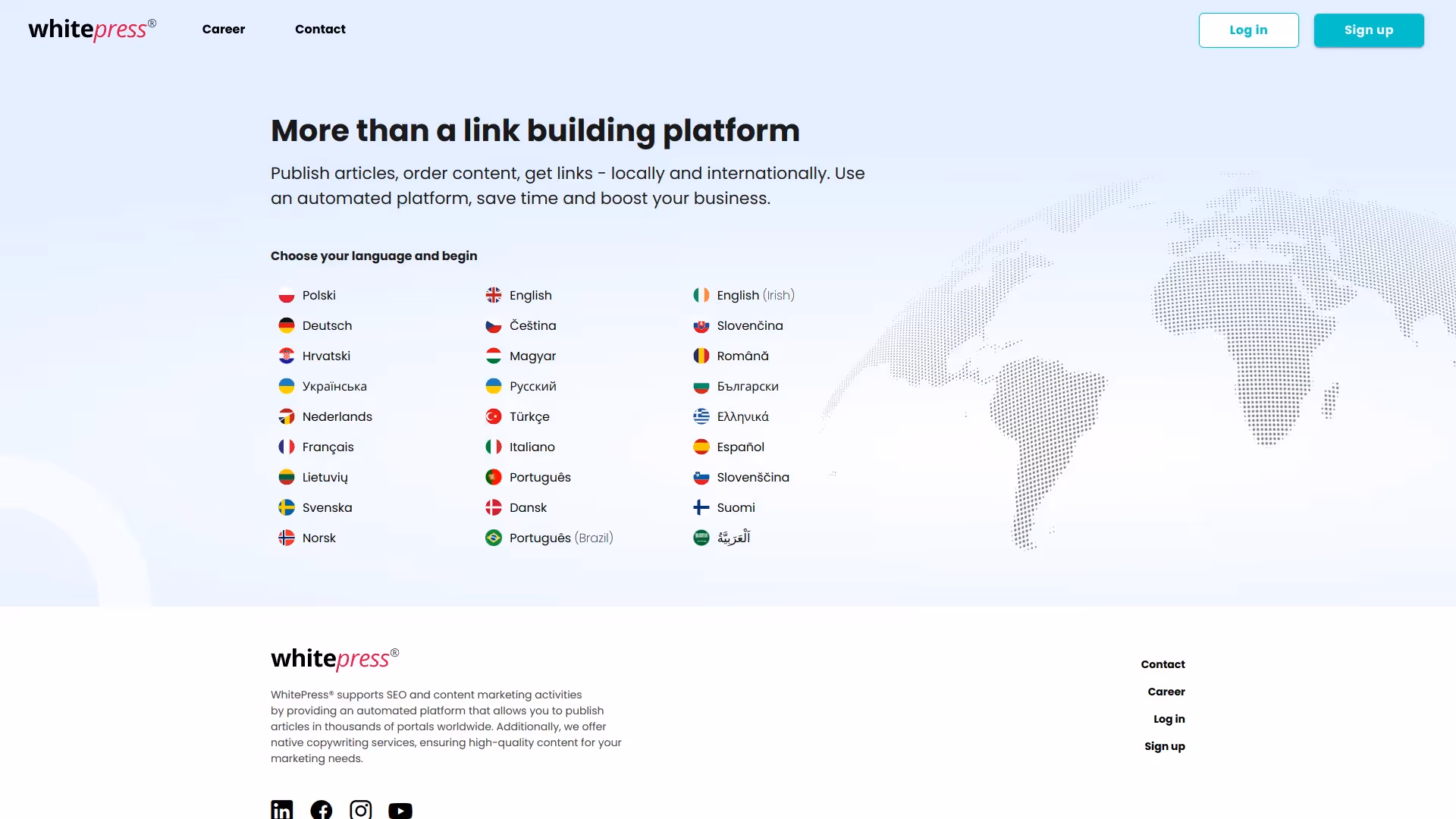Select the Español flag icon

[701, 447]
